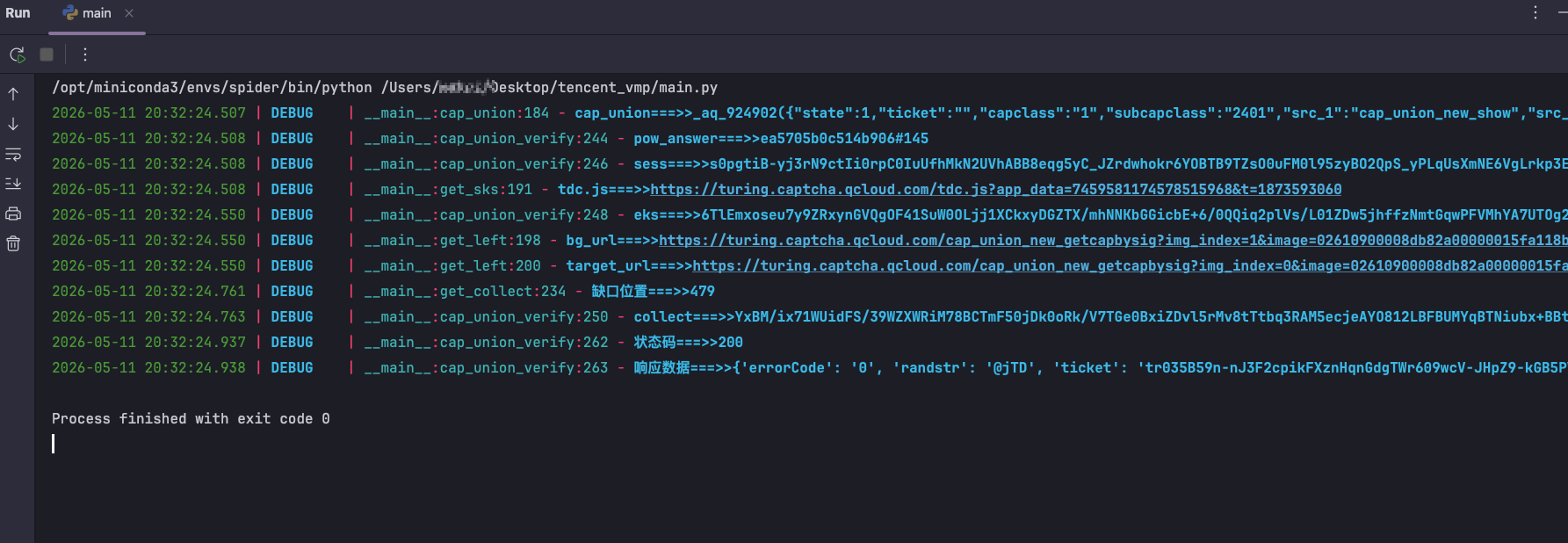
Task: Open Run panel options menu
Action: tap(1535, 12)
